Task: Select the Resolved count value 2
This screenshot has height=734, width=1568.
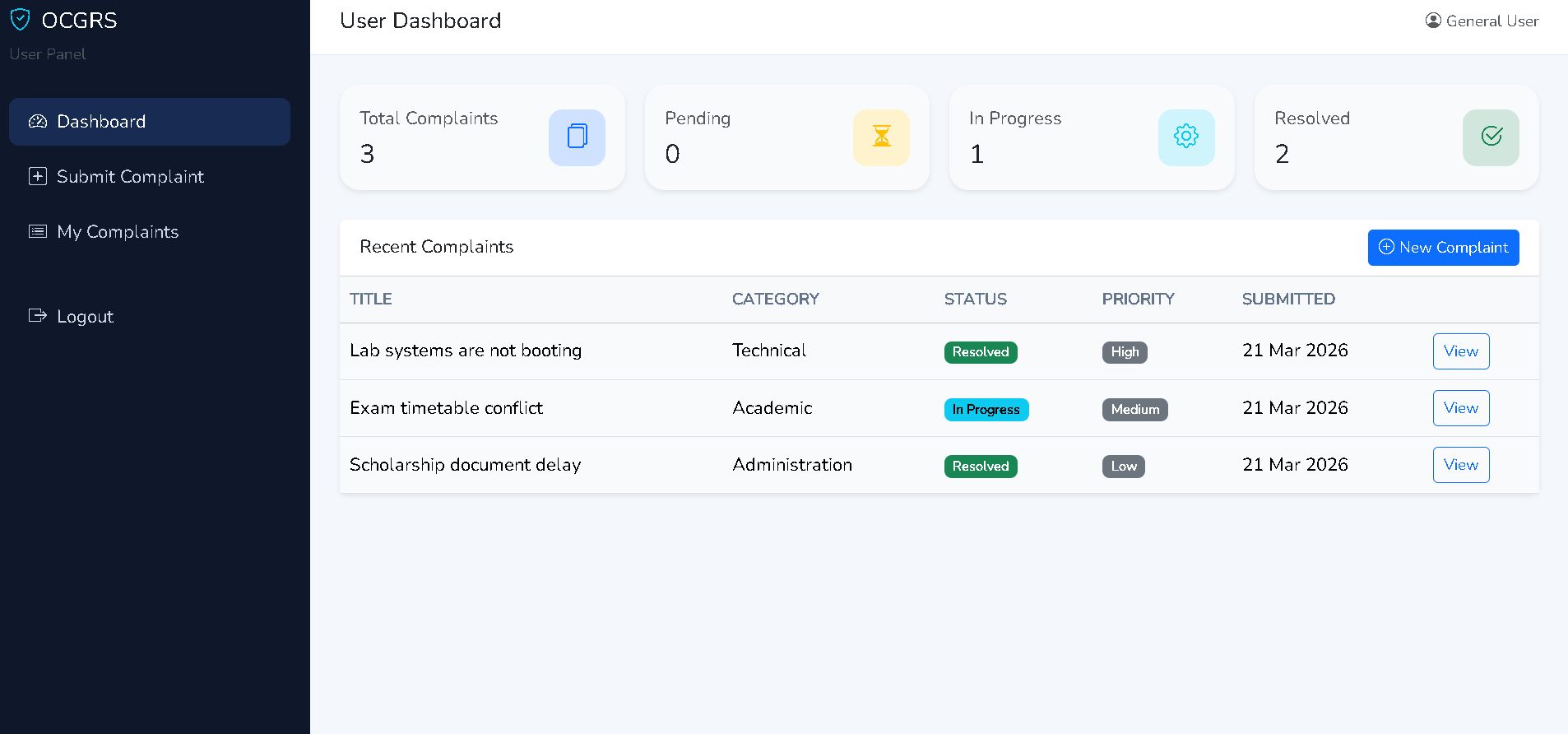Action: tap(1282, 154)
